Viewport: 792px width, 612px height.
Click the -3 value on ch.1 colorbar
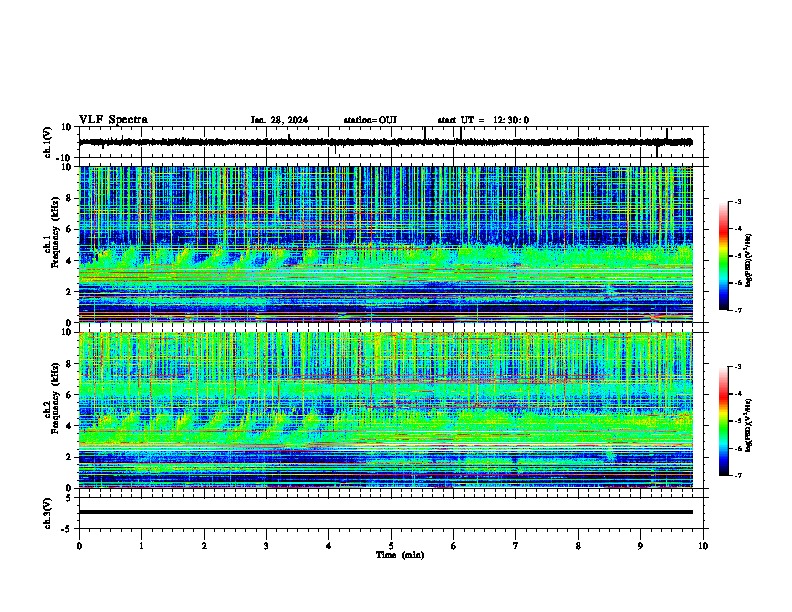pos(738,202)
